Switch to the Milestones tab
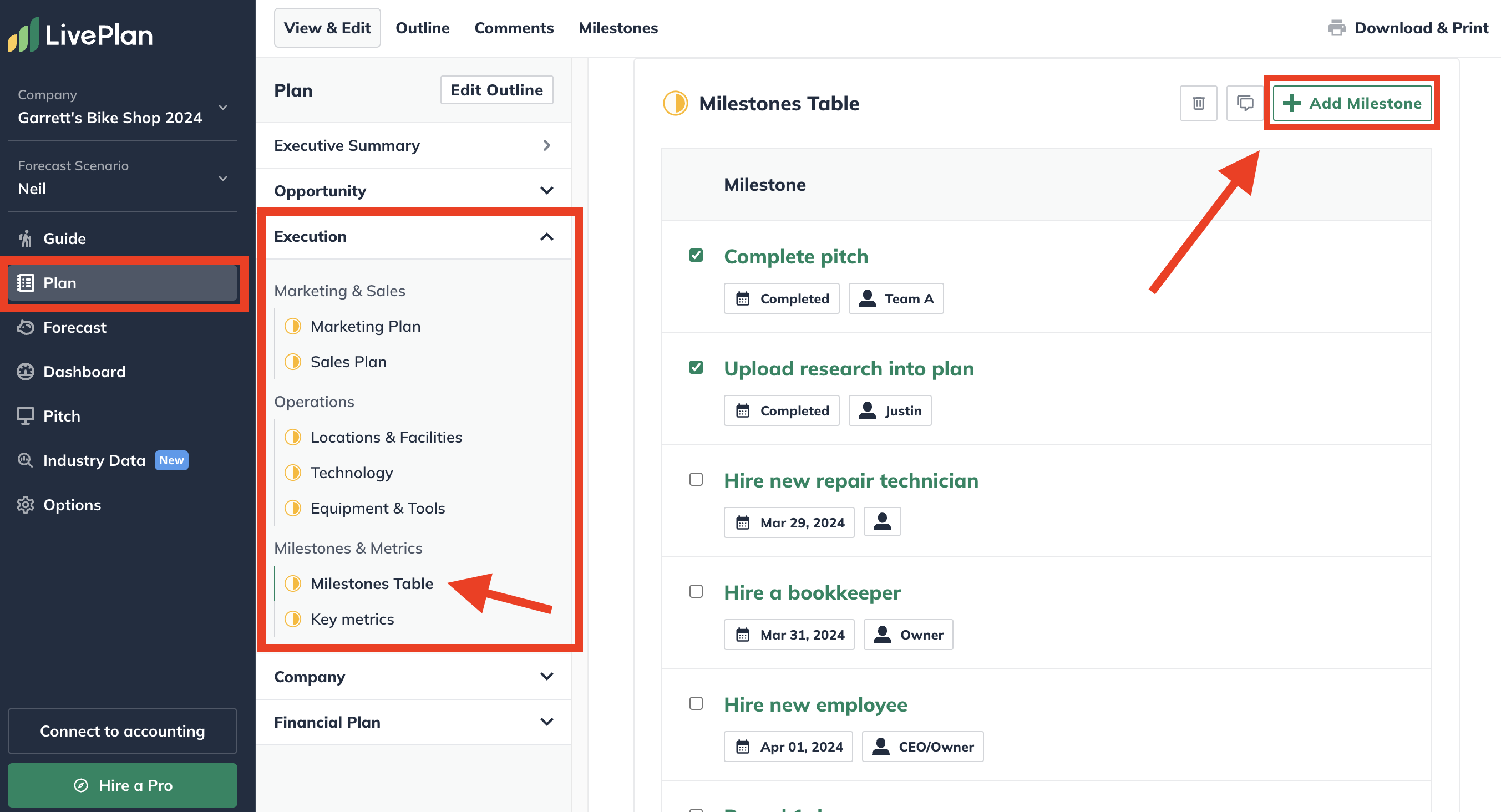The height and width of the screenshot is (812, 1501). [x=617, y=27]
